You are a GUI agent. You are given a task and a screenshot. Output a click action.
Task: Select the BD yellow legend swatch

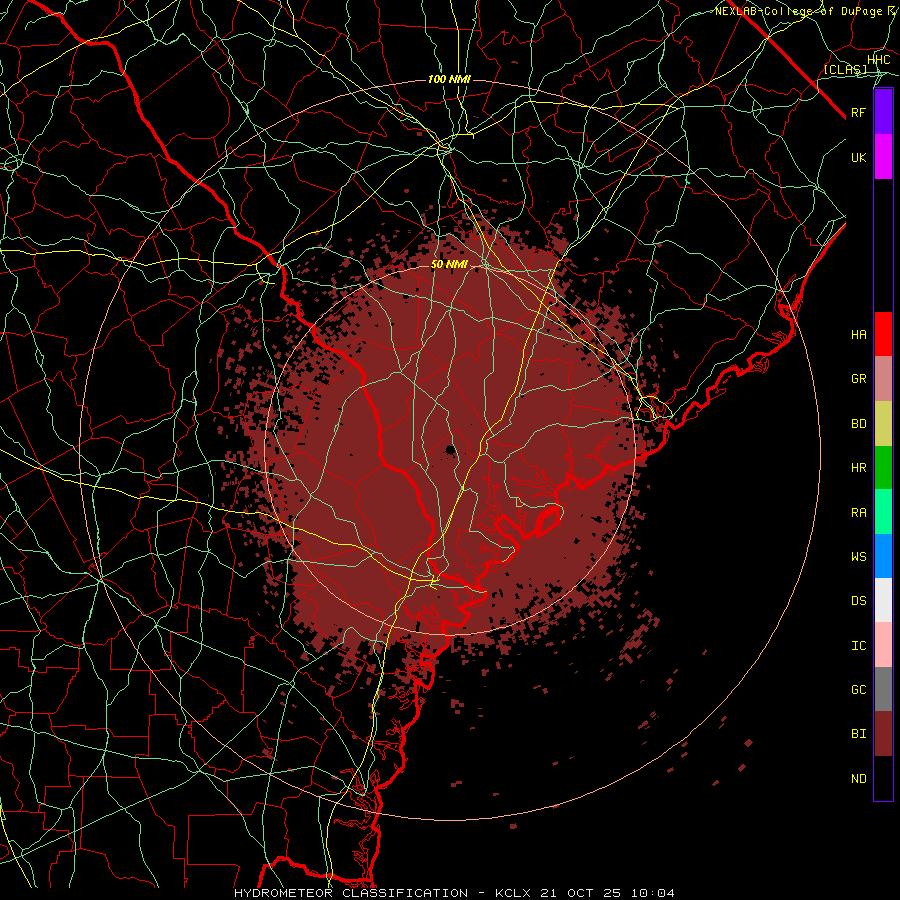883,424
